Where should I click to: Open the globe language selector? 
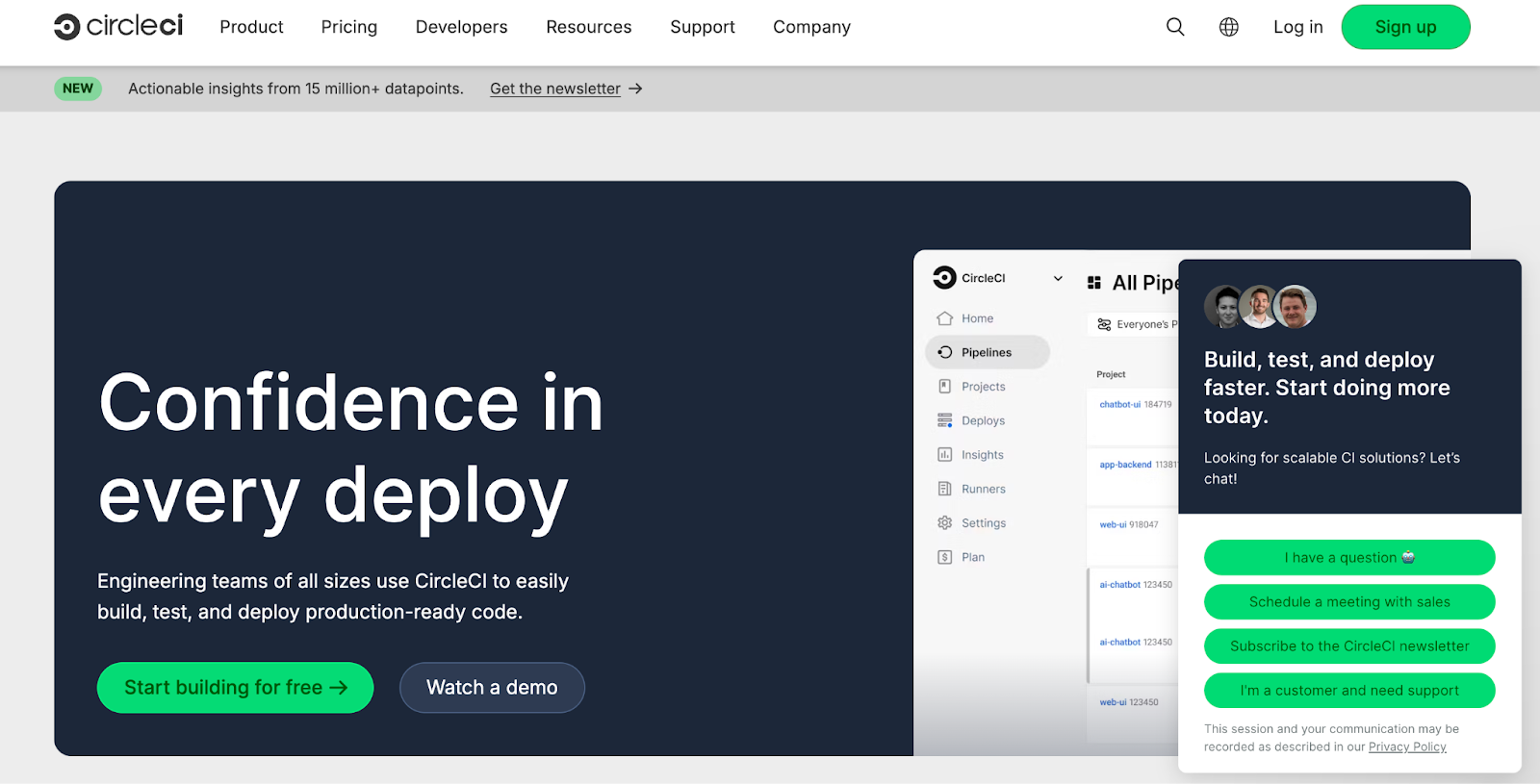click(x=1229, y=27)
